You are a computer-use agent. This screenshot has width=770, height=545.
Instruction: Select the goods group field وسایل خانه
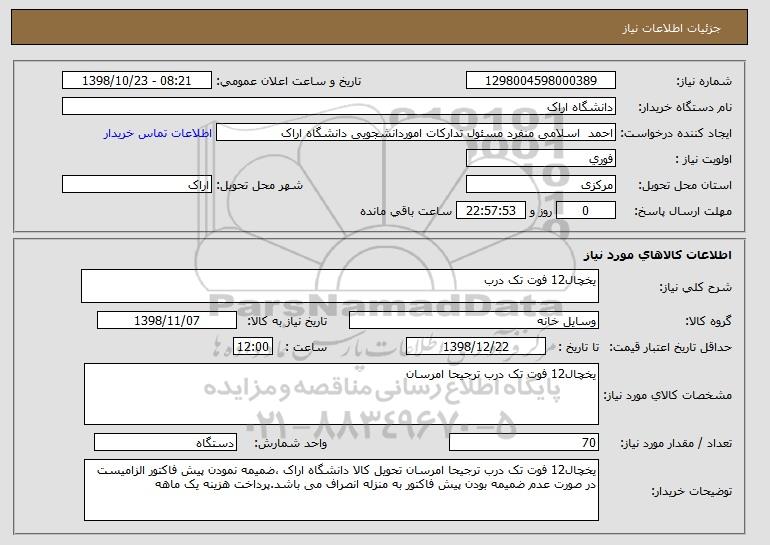click(474, 321)
